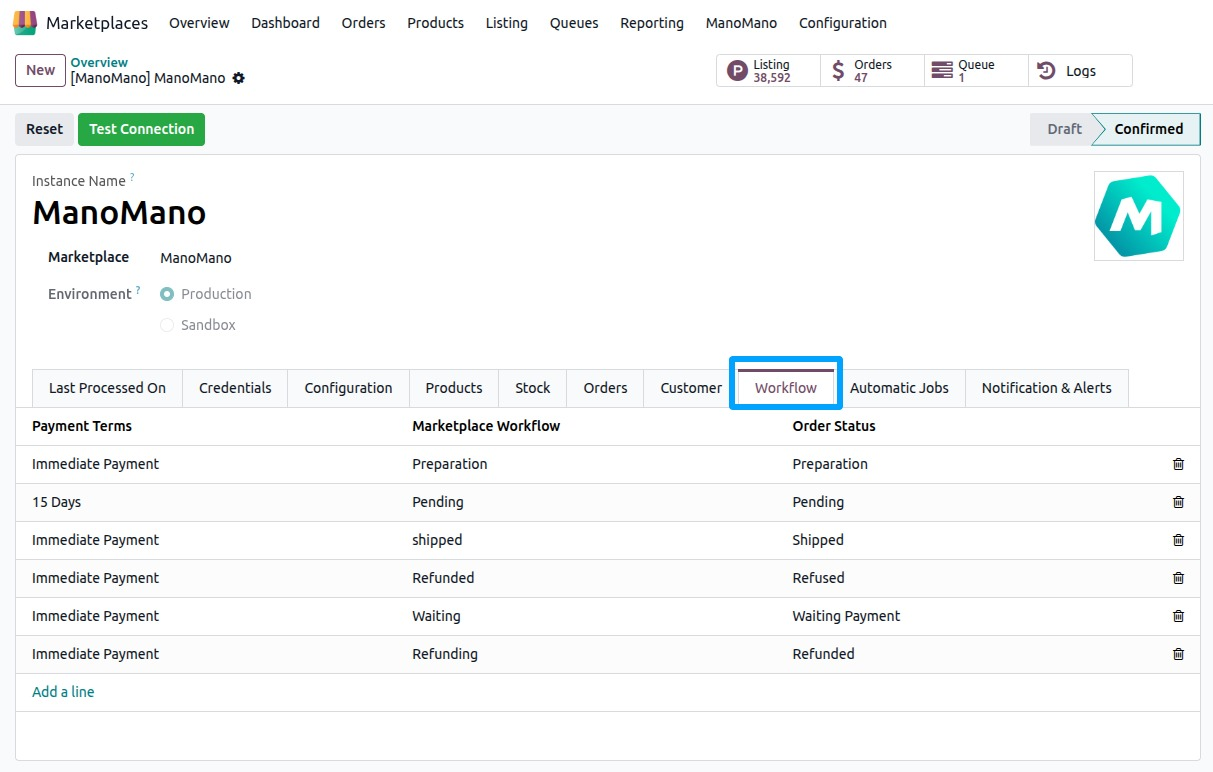1213x772 pixels.
Task: Open the Orders 47 stat button
Action: [x=872, y=71]
